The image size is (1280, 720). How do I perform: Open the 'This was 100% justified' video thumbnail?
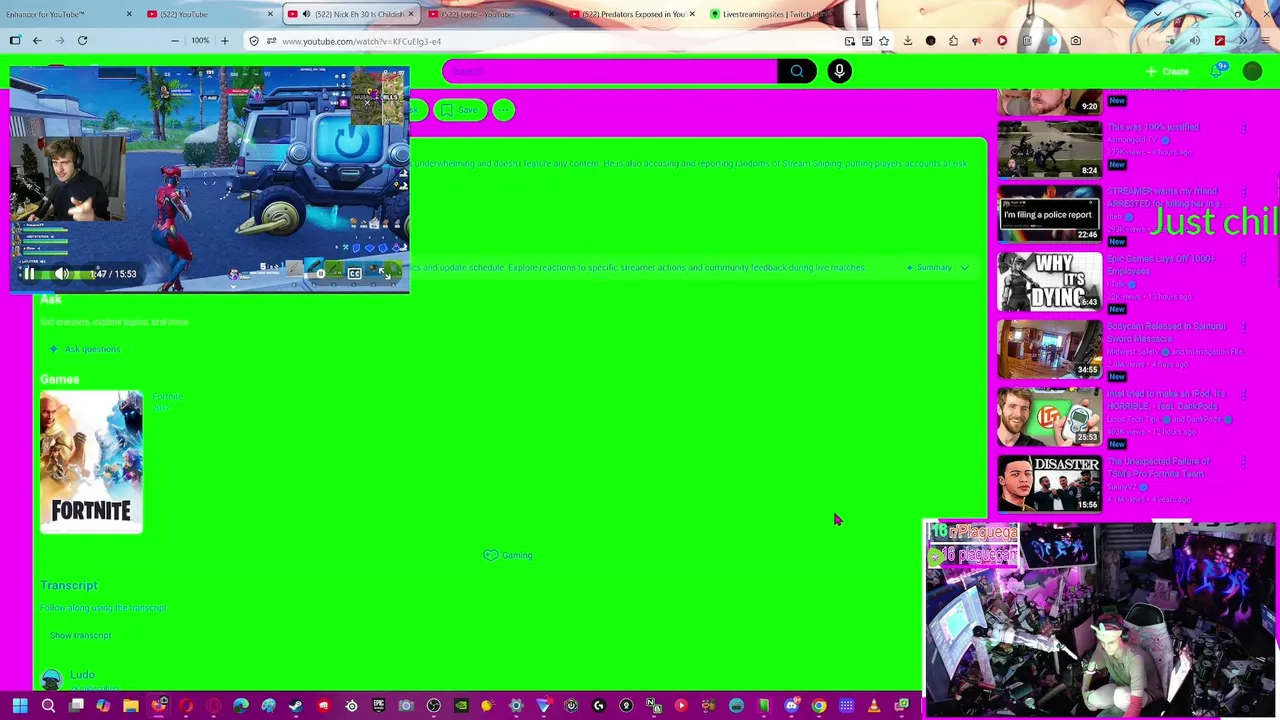pyautogui.click(x=1049, y=149)
